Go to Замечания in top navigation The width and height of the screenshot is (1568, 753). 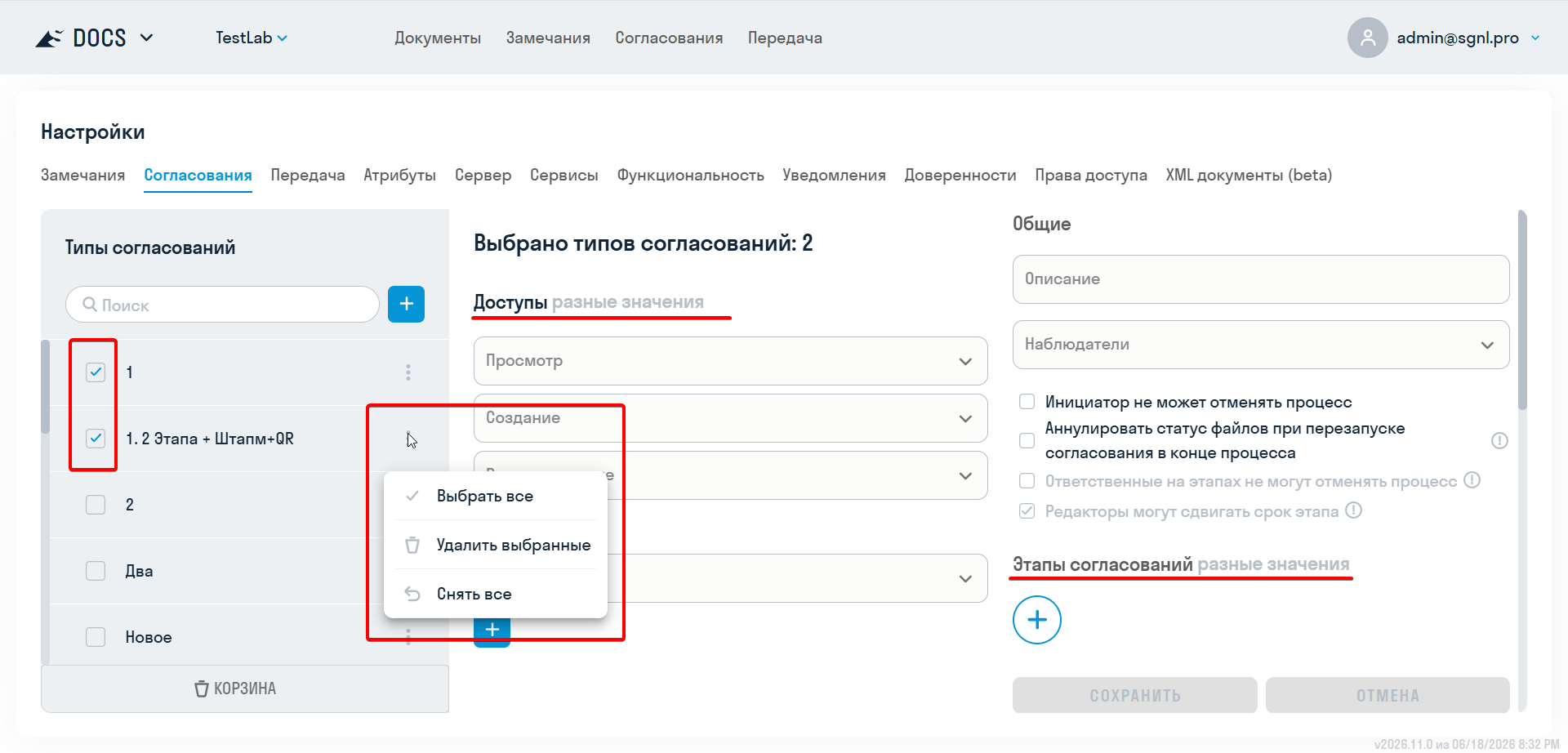(548, 38)
